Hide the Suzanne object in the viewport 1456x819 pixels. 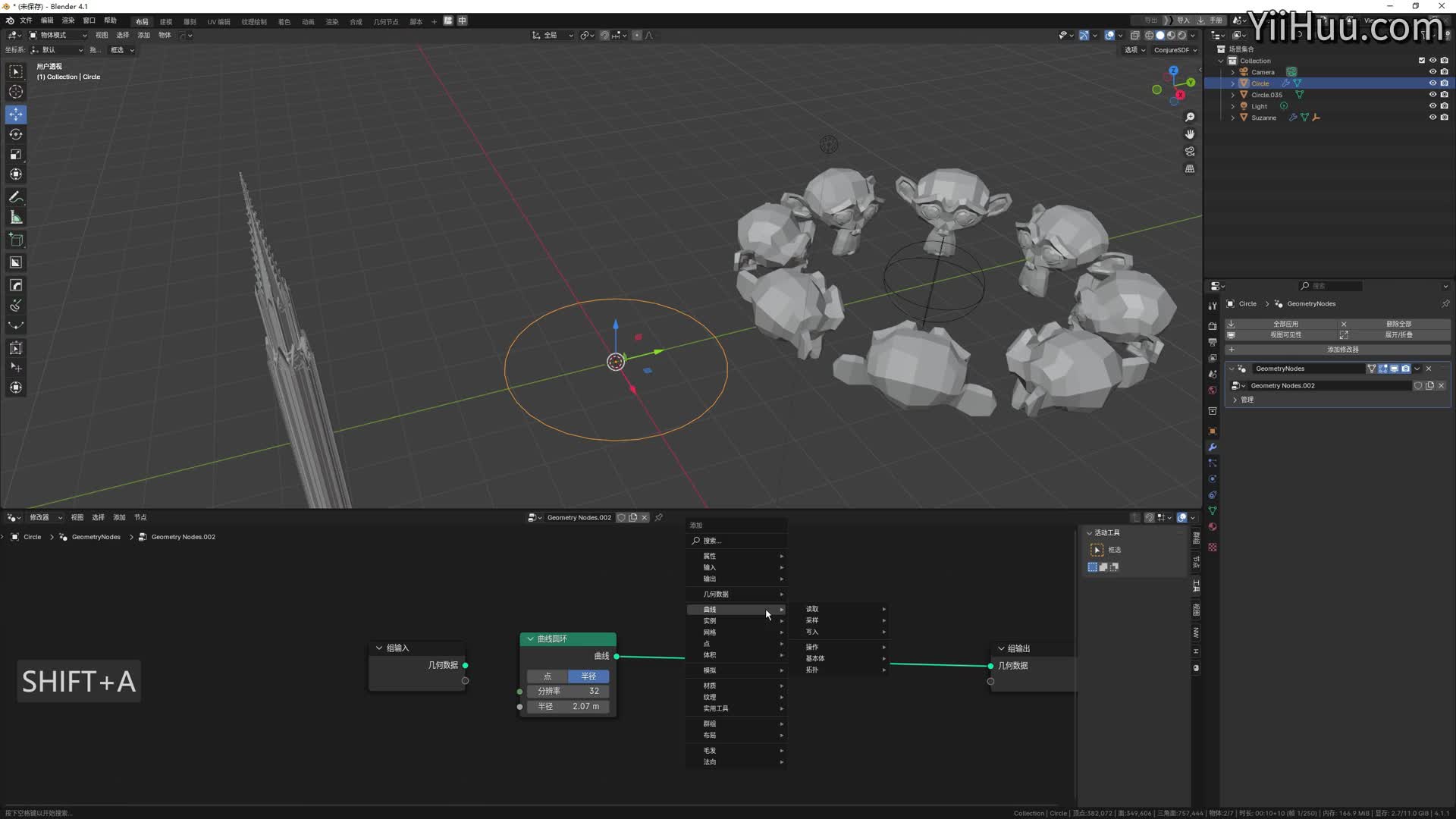(1432, 118)
